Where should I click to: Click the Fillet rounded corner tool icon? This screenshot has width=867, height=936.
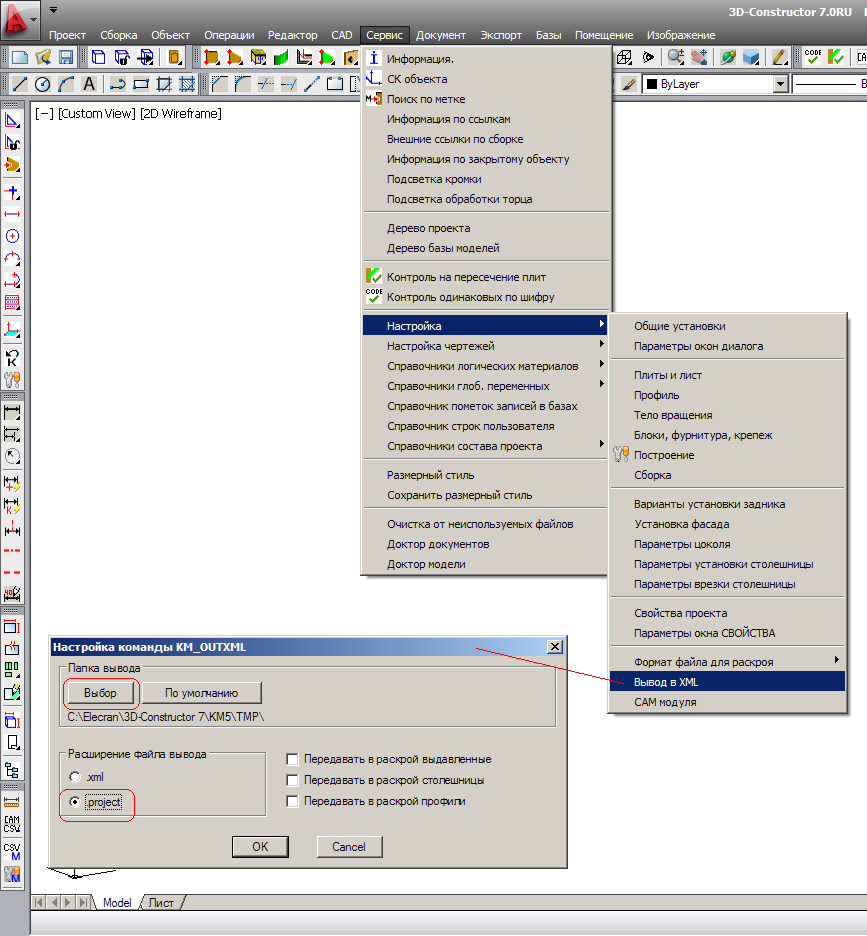tap(242, 84)
